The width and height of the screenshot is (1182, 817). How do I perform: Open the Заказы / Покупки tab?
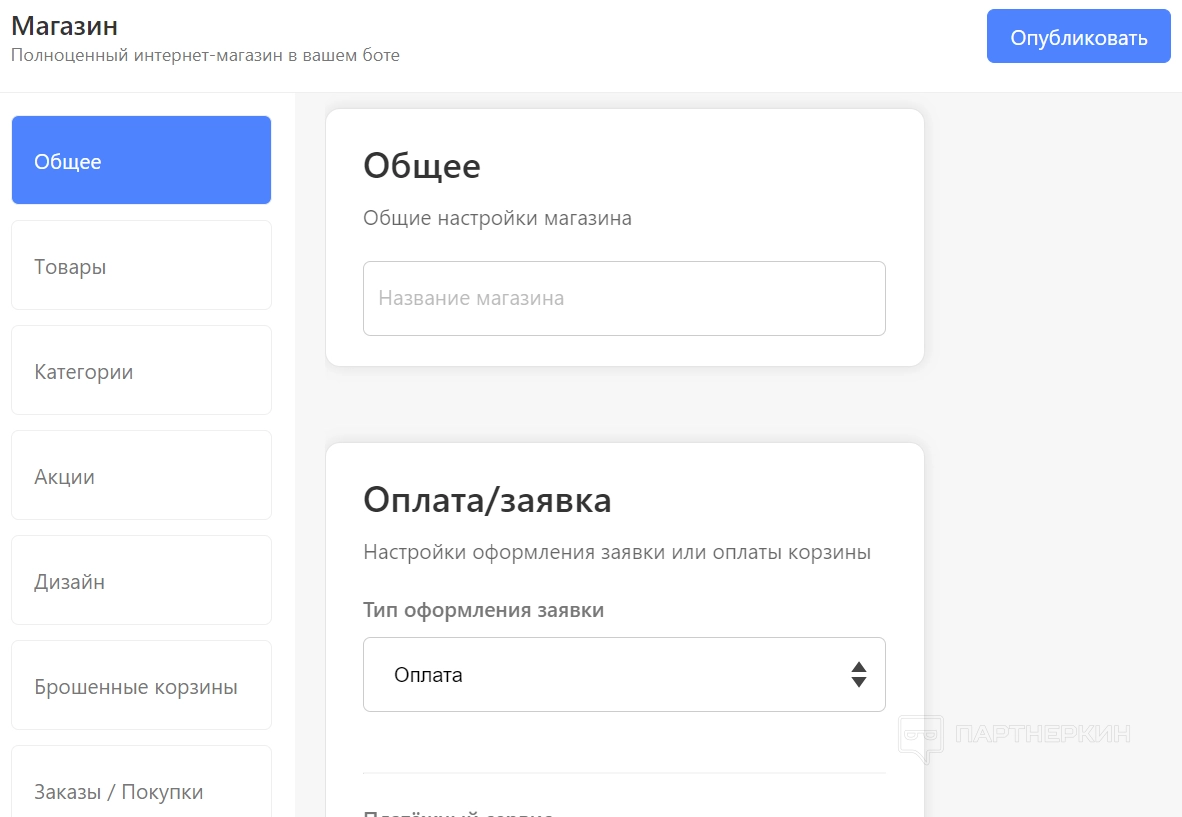141,790
